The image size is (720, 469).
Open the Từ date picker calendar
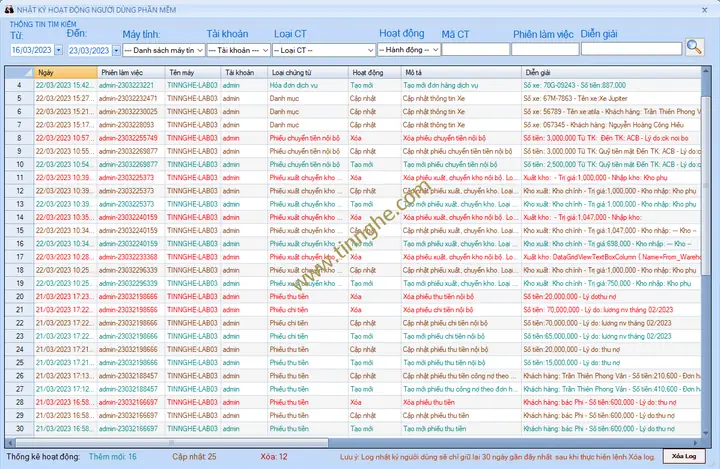pyautogui.click(x=57, y=49)
